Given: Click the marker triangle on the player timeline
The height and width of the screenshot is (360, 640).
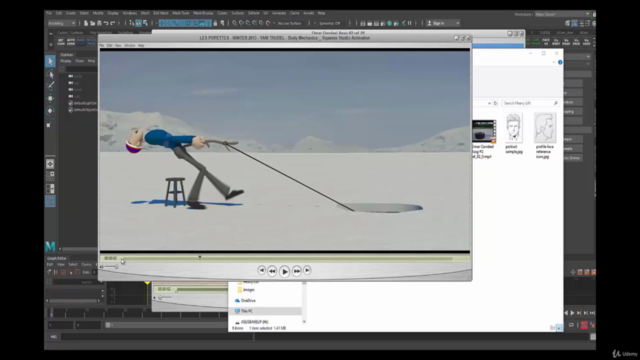Looking at the screenshot, I should 200,257.
